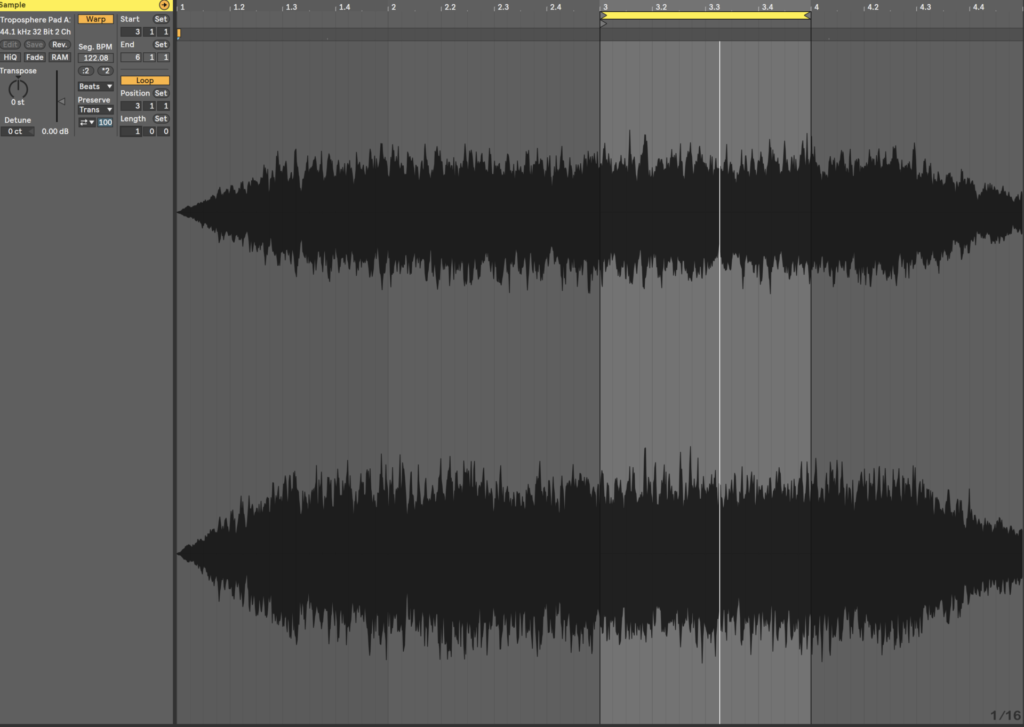Toggle the Warp switch

[96, 19]
